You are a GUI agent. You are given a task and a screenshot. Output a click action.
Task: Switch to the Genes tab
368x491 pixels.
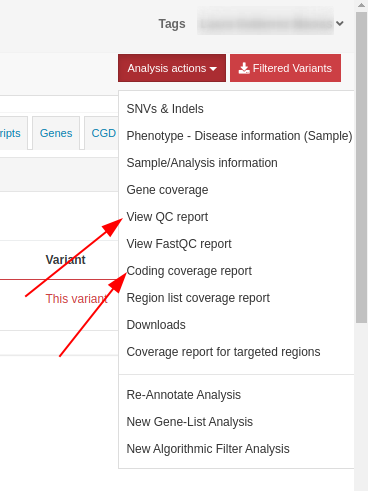(56, 133)
